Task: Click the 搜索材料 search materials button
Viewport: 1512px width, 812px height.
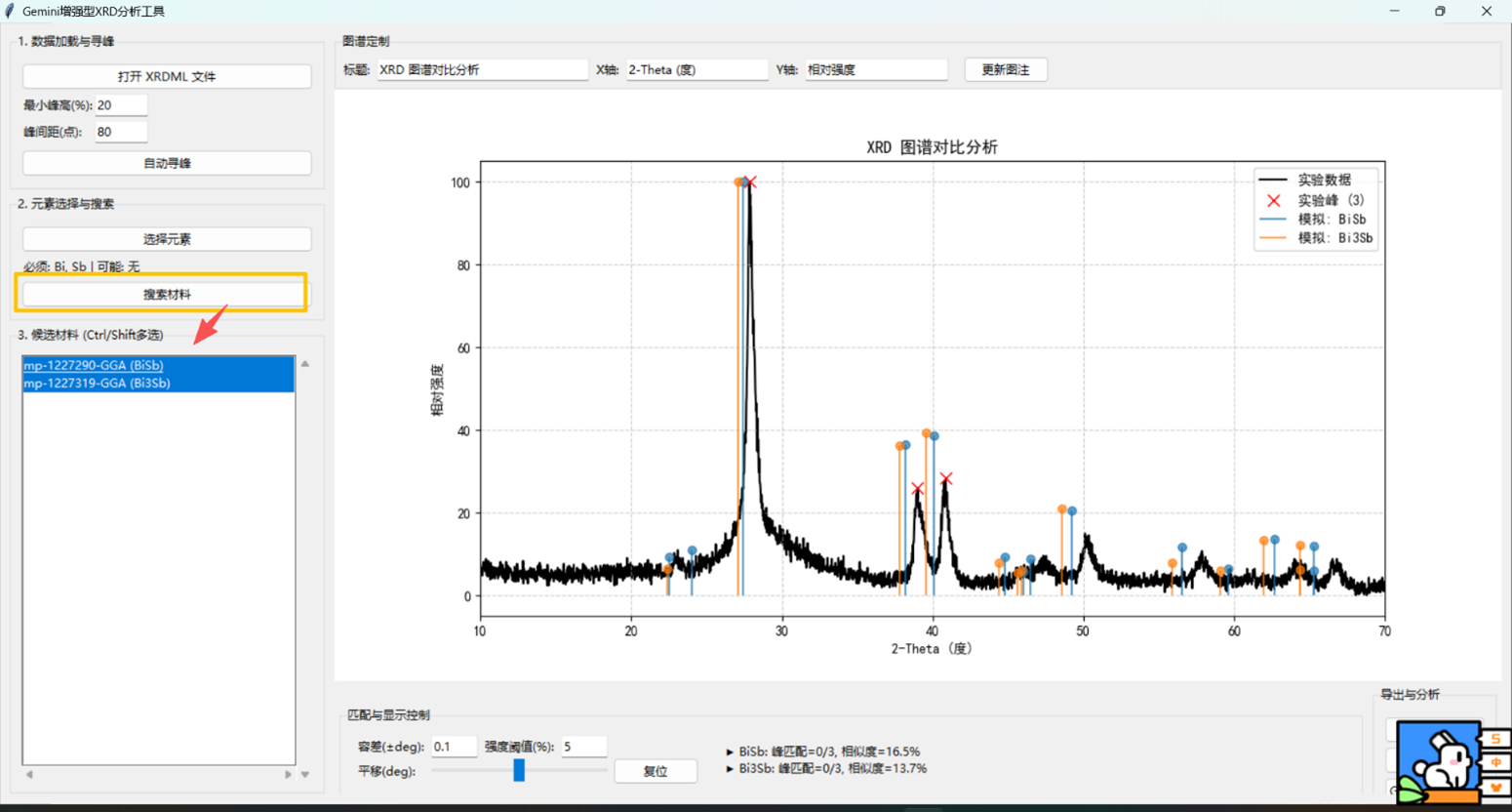Action: pyautogui.click(x=167, y=294)
